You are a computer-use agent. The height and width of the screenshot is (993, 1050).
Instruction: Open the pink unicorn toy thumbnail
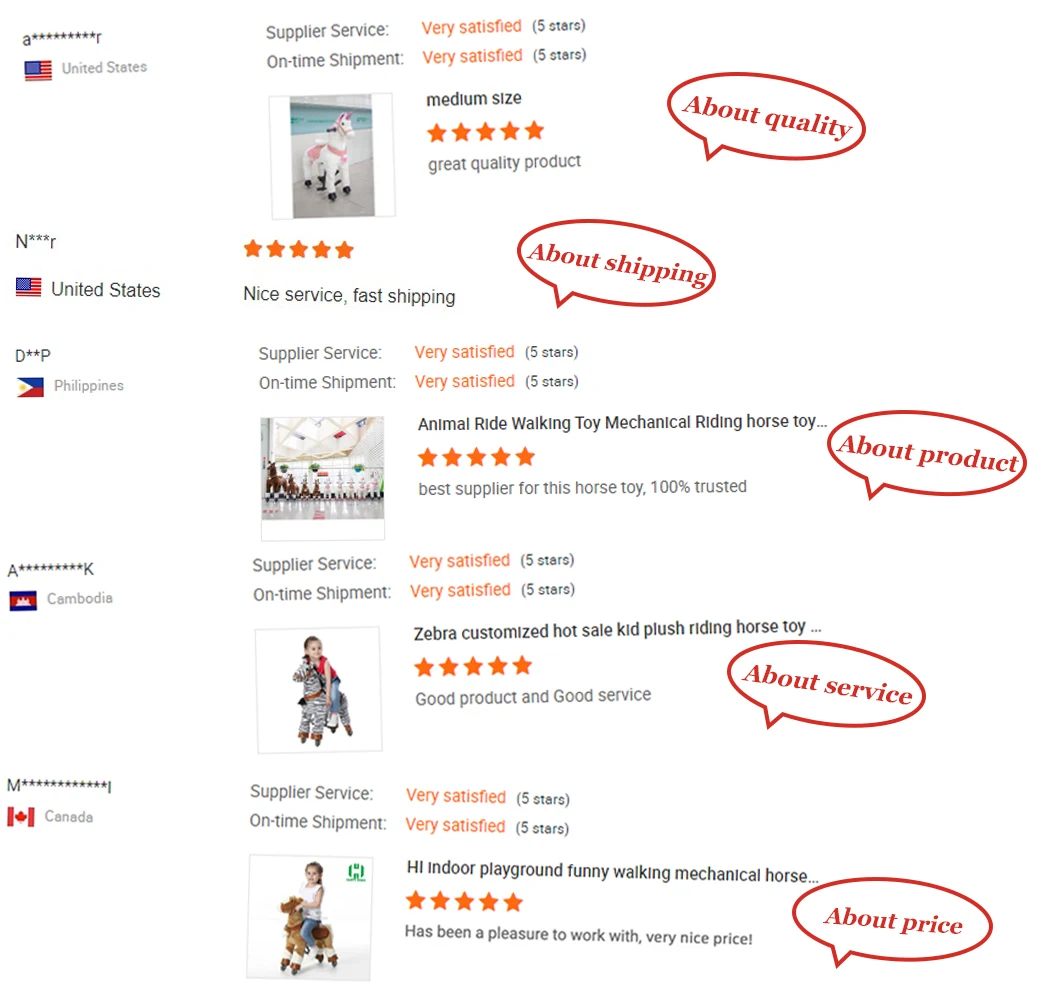(332, 157)
